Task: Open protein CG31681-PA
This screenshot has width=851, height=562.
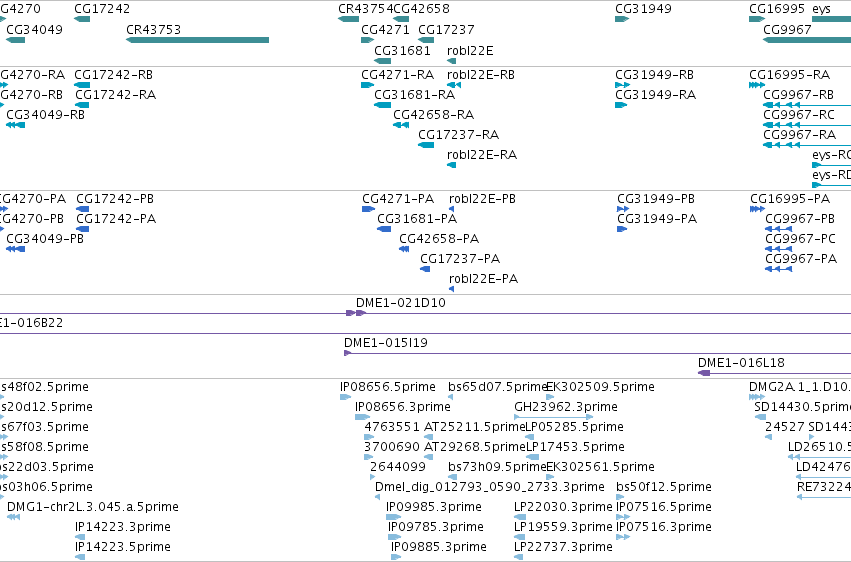Action: 417,219
